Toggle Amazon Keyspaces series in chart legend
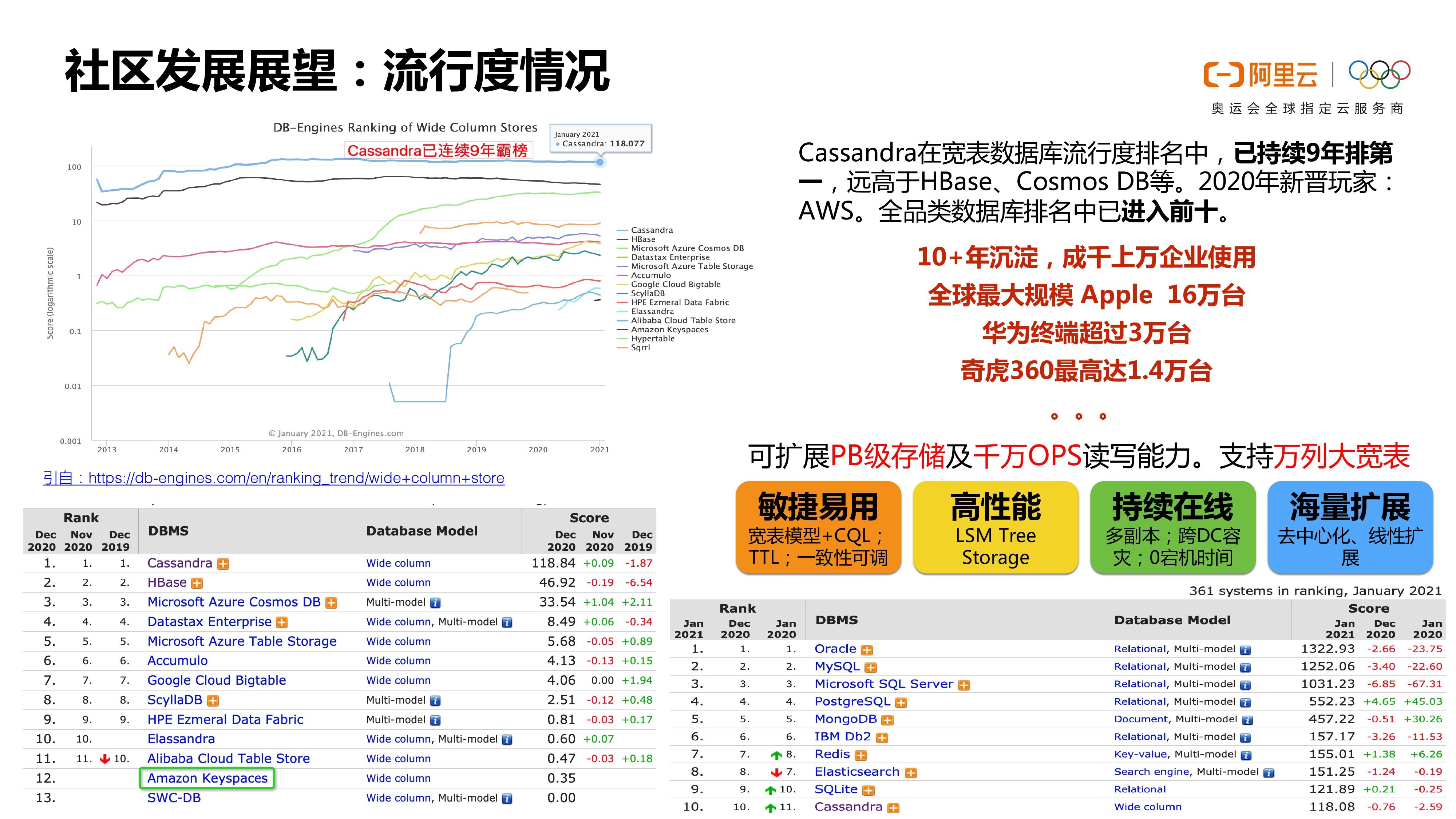Screen dimensions: 1456x819 (x=669, y=329)
